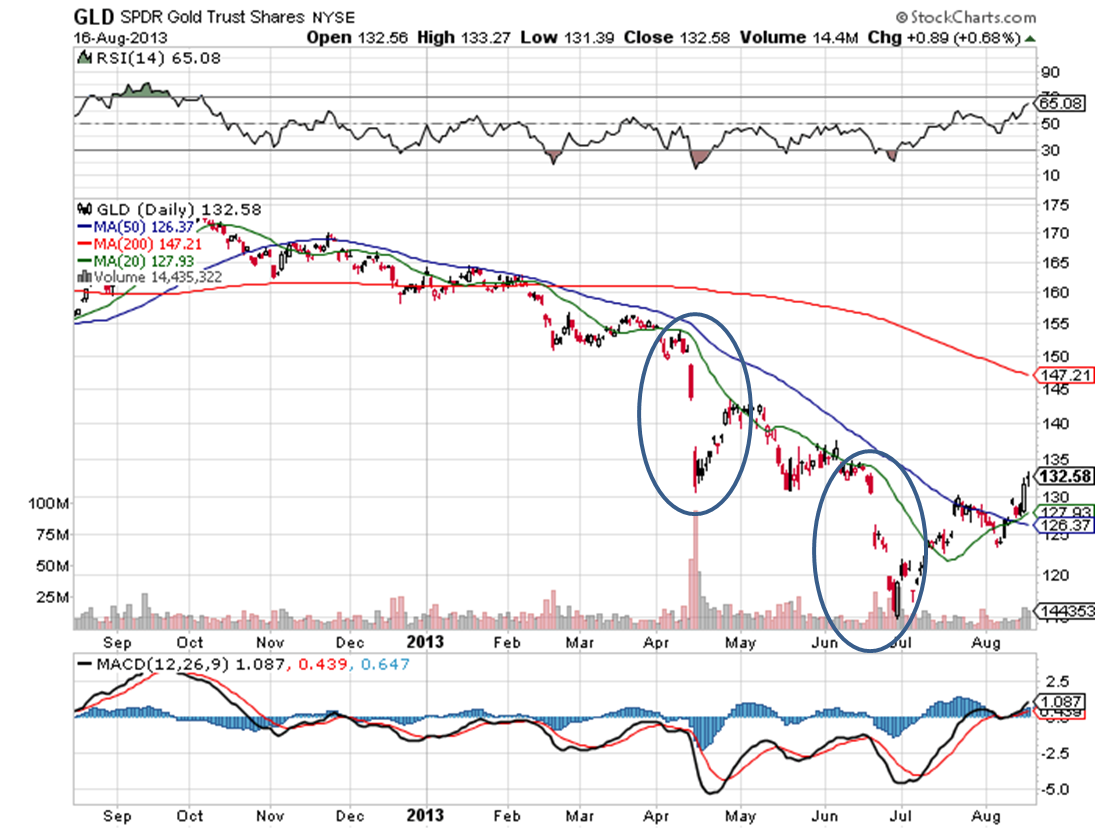The image size is (1096, 830).
Task: Click the 147.21 red tag on the price axis
Action: (1064, 376)
